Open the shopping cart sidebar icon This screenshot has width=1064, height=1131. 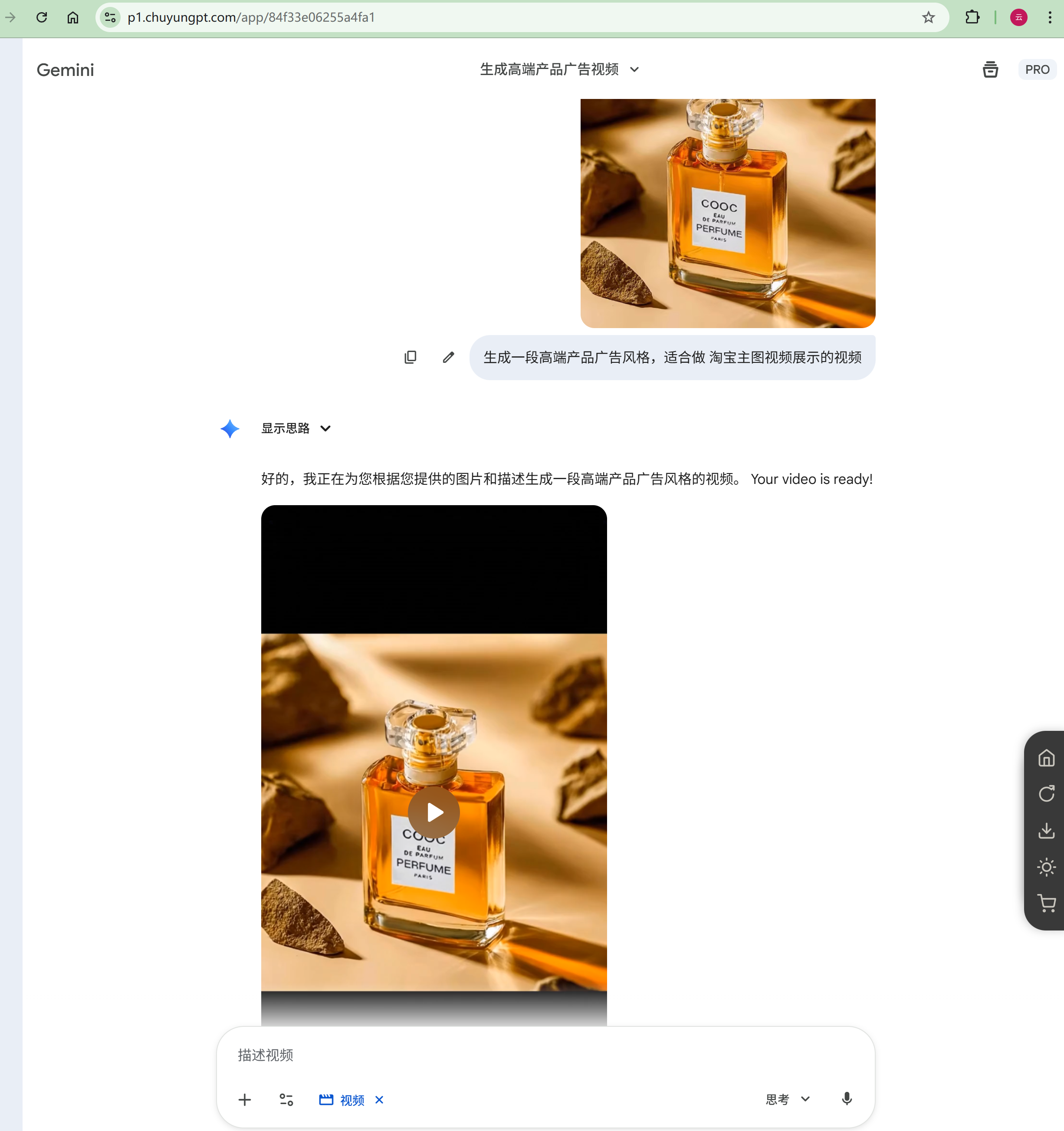(x=1046, y=904)
